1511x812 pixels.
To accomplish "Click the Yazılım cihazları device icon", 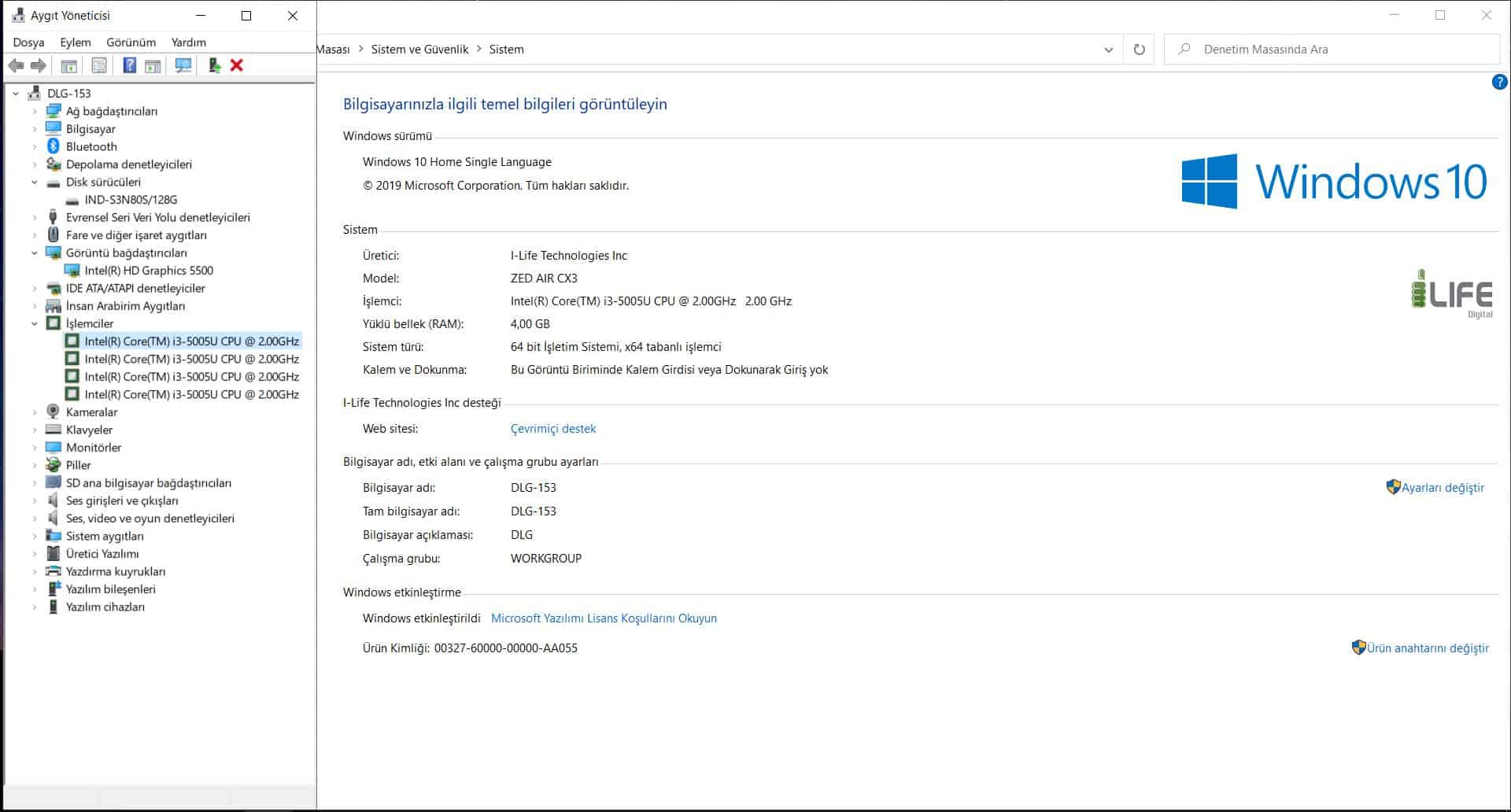I will point(53,607).
